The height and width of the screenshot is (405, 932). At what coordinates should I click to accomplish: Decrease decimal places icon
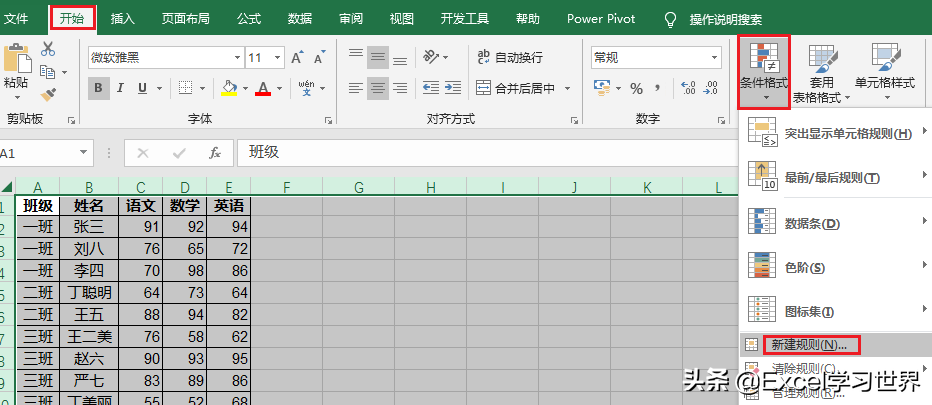tap(710, 88)
